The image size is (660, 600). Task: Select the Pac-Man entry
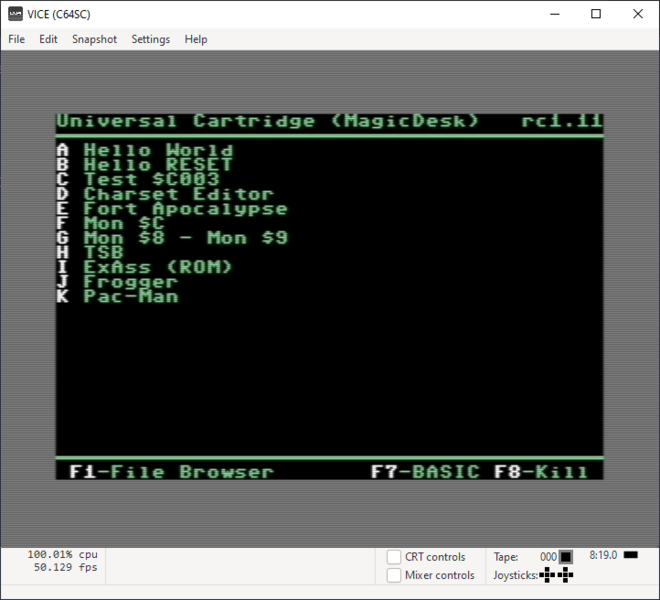[130, 296]
